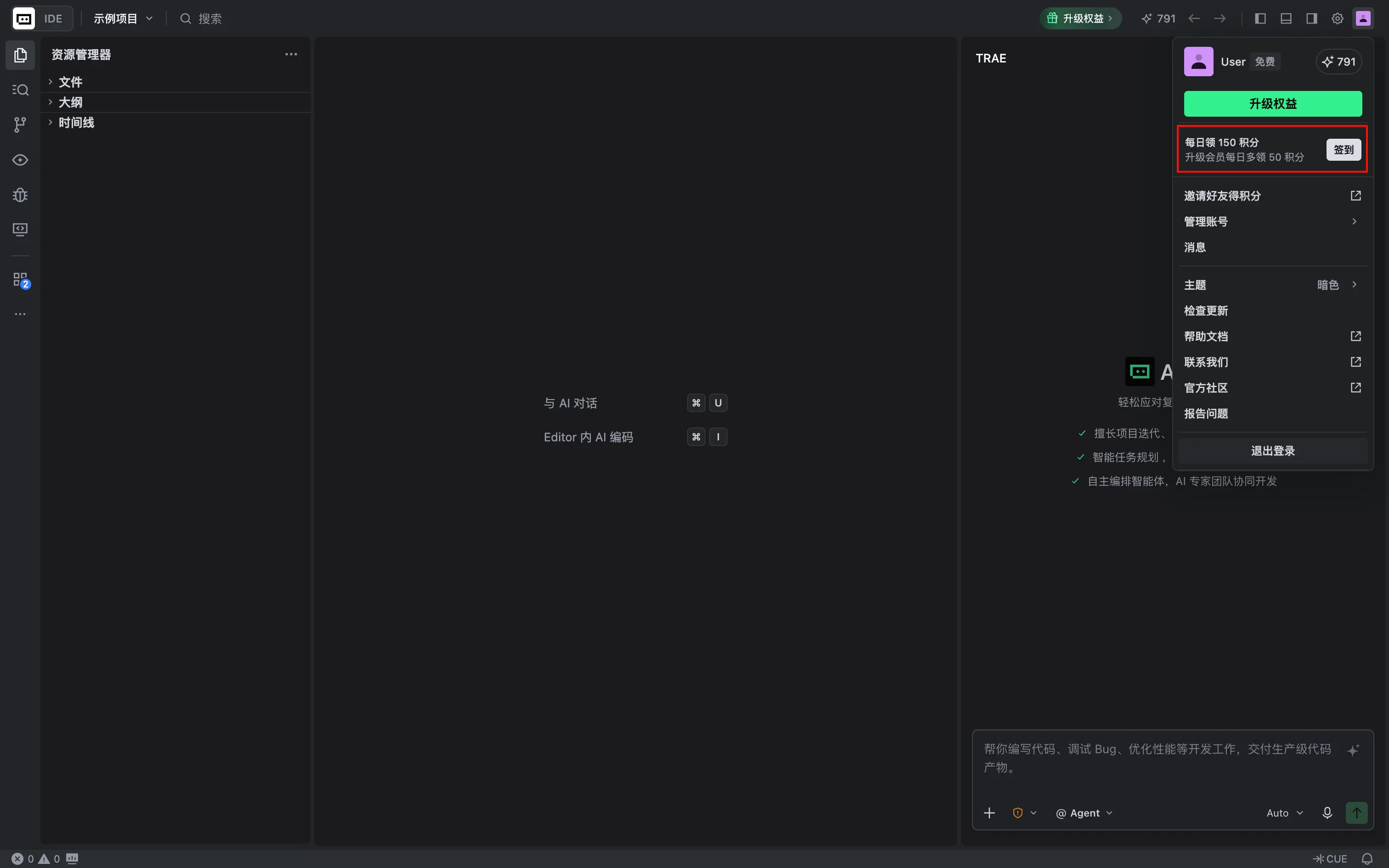Toggle the right sidebar panel
The image size is (1389, 868).
1311,18
